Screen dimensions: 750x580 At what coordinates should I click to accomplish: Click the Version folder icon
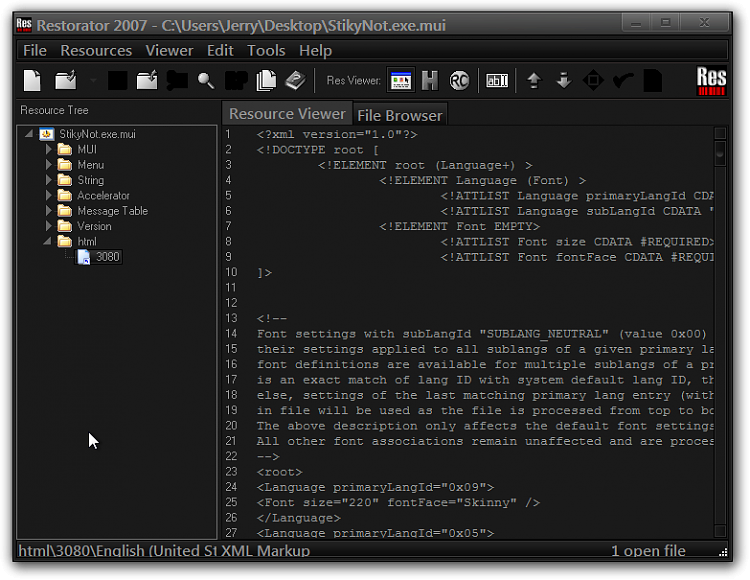click(65, 226)
